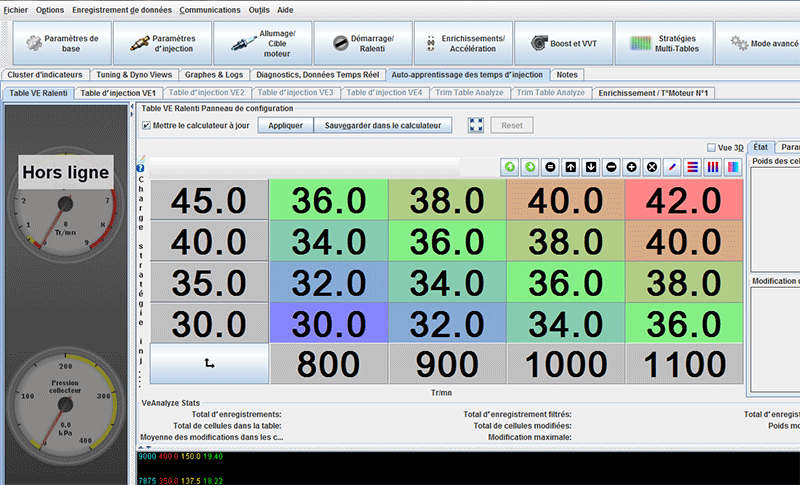This screenshot has height=485, width=800.
Task: Click 'Sauvegarder dans le calculateur' button
Action: pos(383,126)
